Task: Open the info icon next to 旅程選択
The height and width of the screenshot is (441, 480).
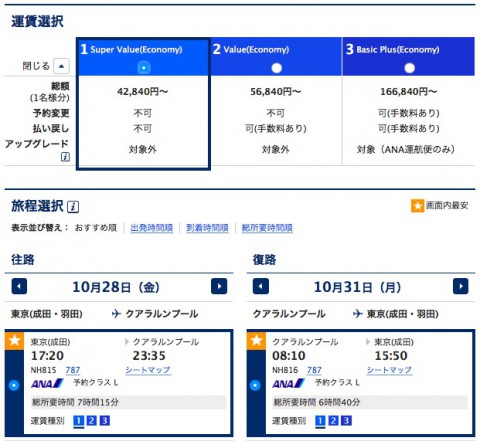Action: click(x=73, y=207)
